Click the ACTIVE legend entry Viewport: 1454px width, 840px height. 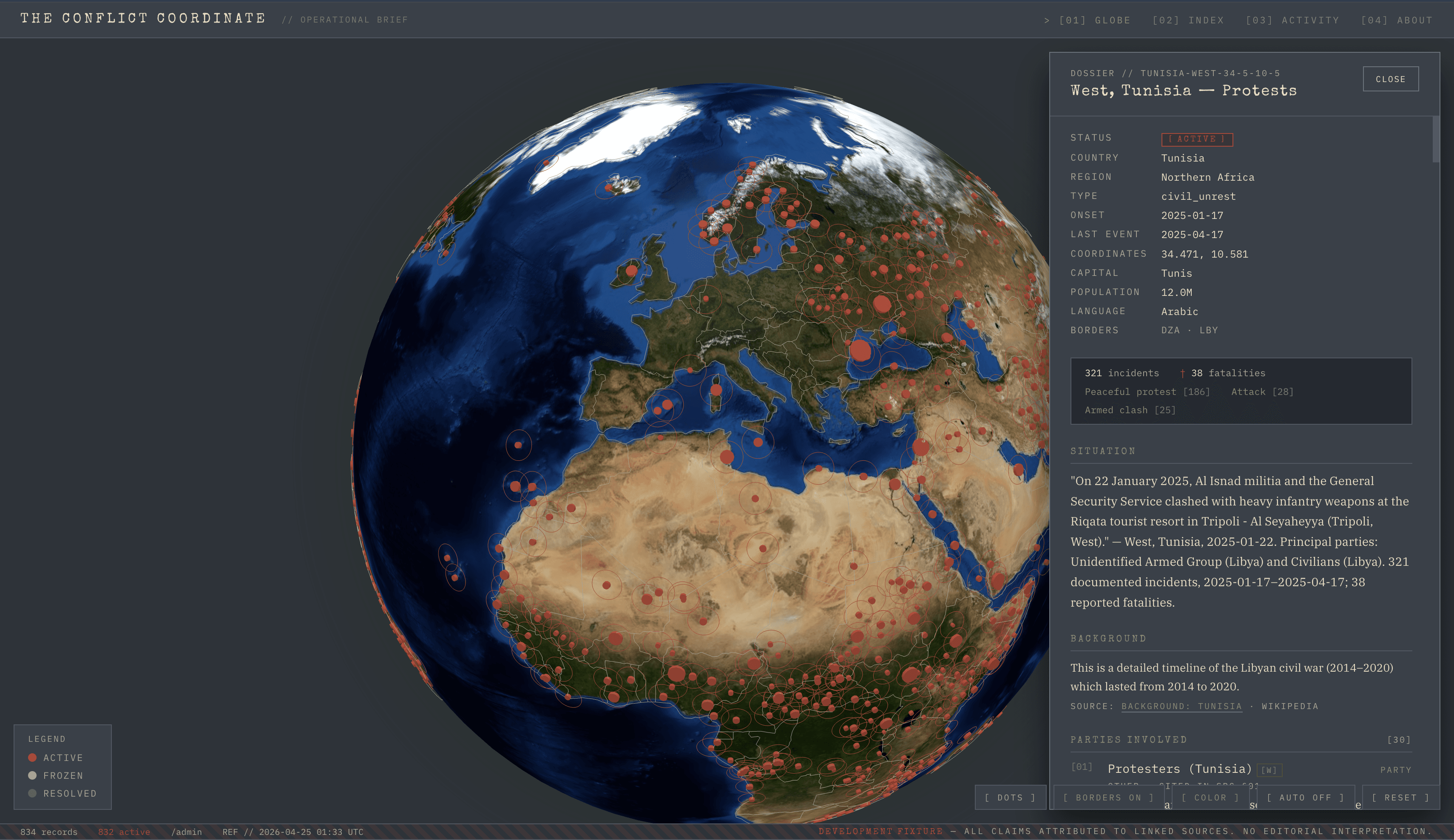55,758
